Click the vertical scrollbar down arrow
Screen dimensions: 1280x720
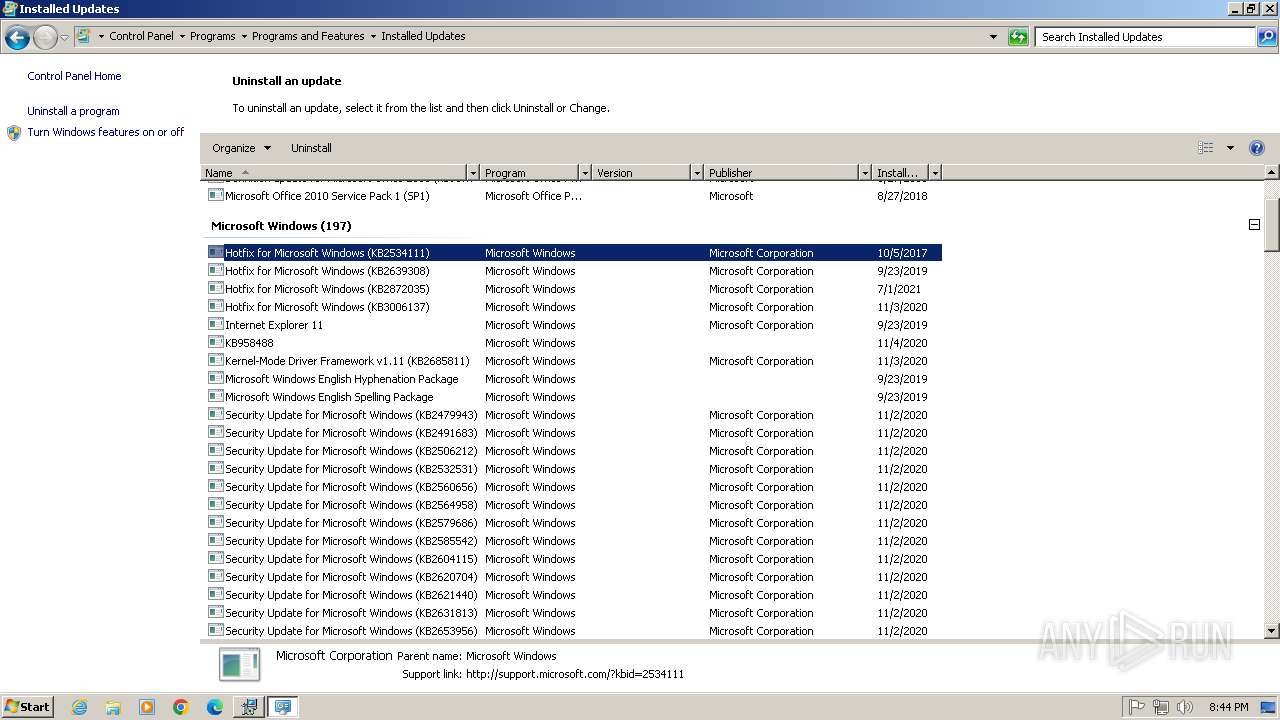[x=1272, y=631]
